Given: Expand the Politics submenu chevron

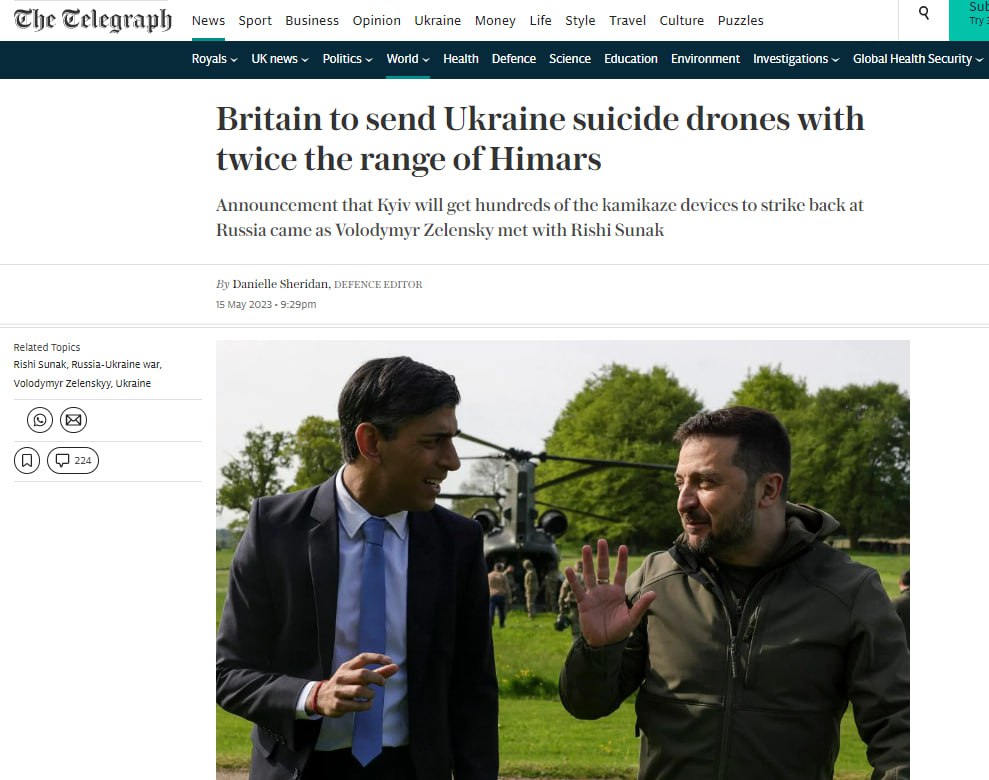Looking at the screenshot, I should (369, 59).
